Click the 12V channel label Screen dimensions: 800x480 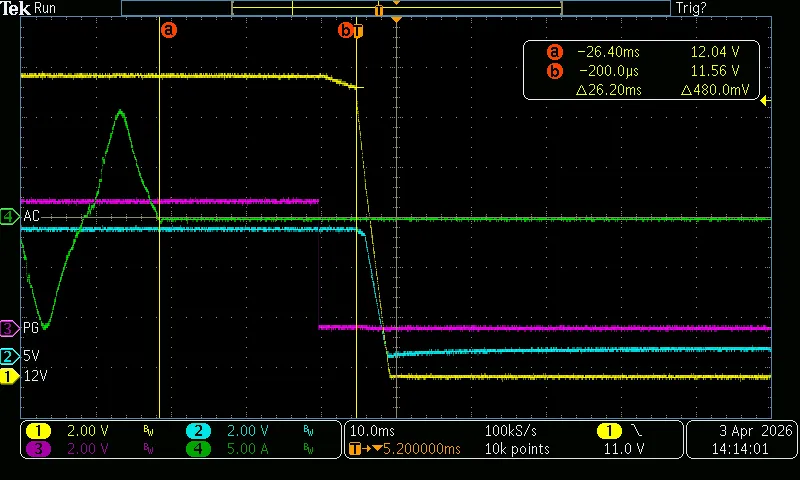point(36,376)
